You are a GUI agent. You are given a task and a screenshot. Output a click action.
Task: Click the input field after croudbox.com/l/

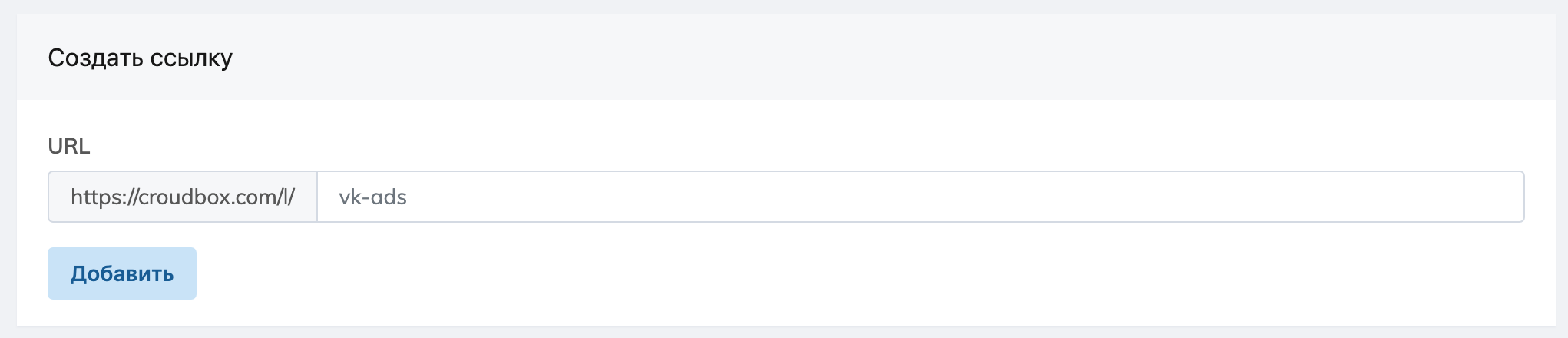920,197
